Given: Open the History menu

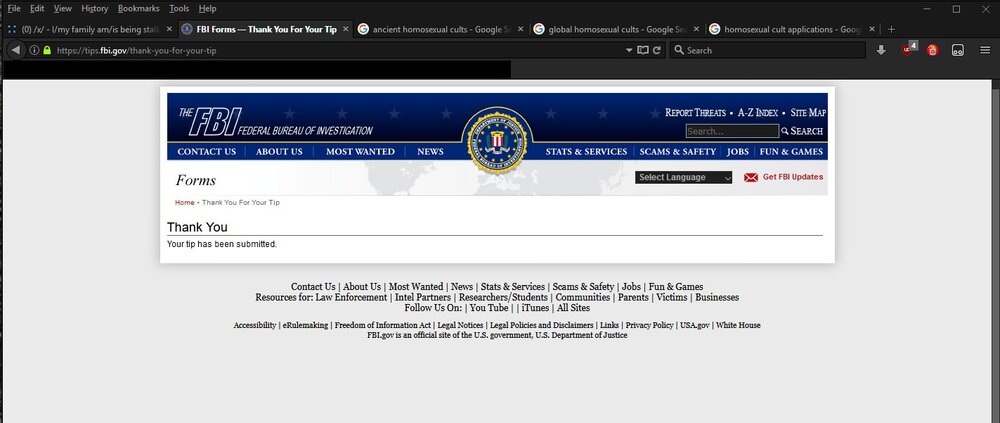Looking at the screenshot, I should tap(94, 8).
